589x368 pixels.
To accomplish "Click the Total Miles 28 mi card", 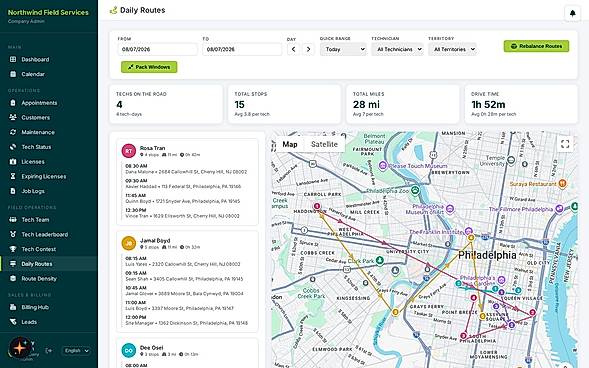I will pos(403,104).
